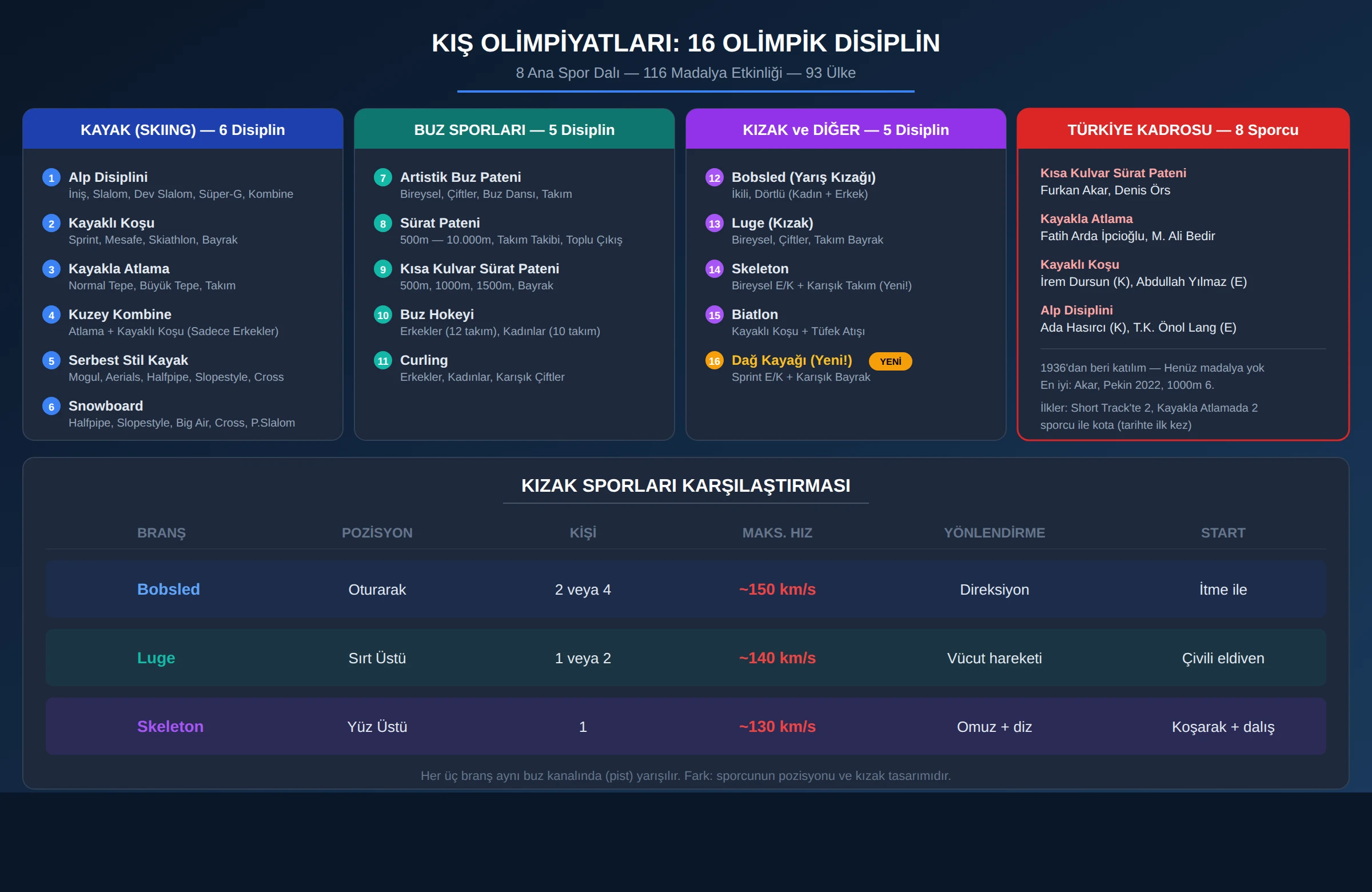Select the MAKS. HIZ column header
1372x892 pixels.
click(777, 533)
